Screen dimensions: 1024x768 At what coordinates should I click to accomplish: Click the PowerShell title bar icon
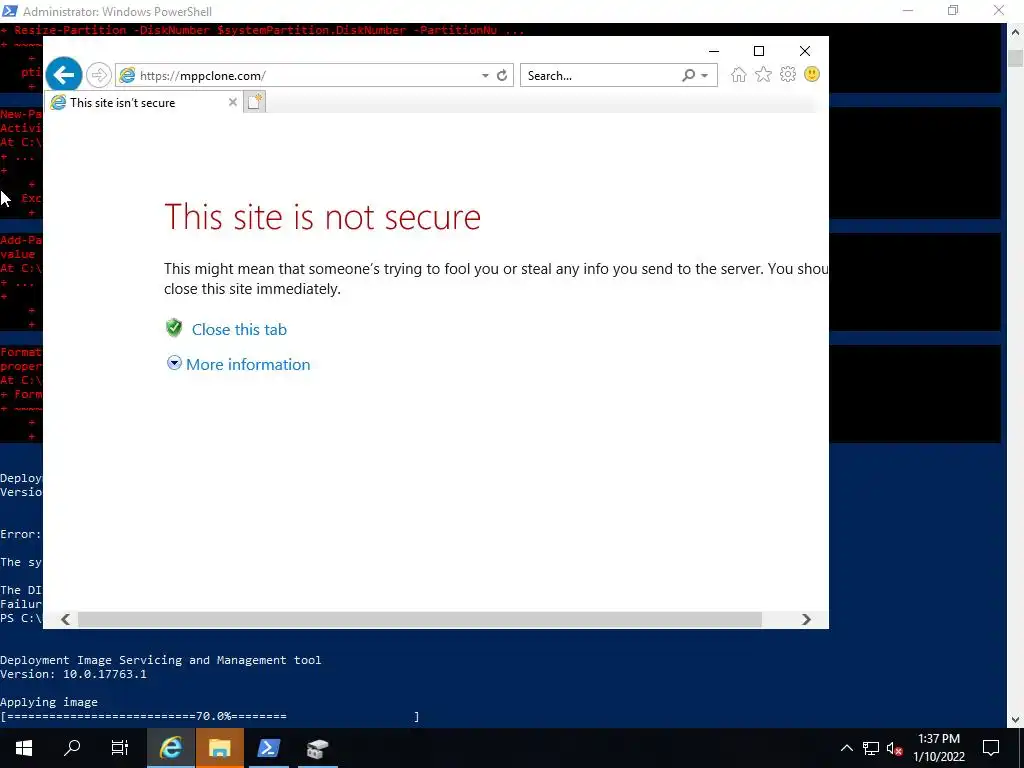(10, 11)
